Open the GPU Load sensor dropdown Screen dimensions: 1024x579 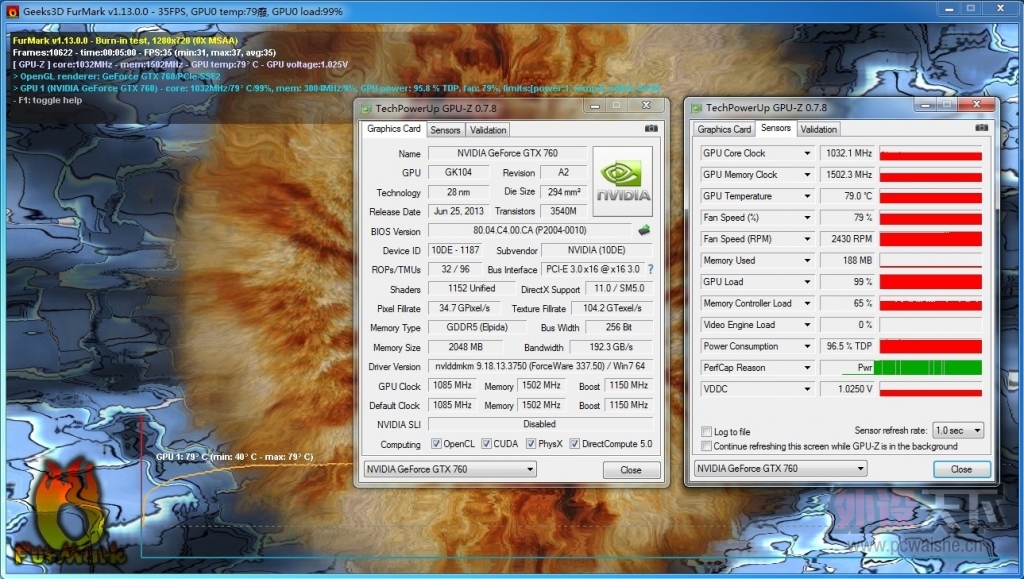(807, 283)
